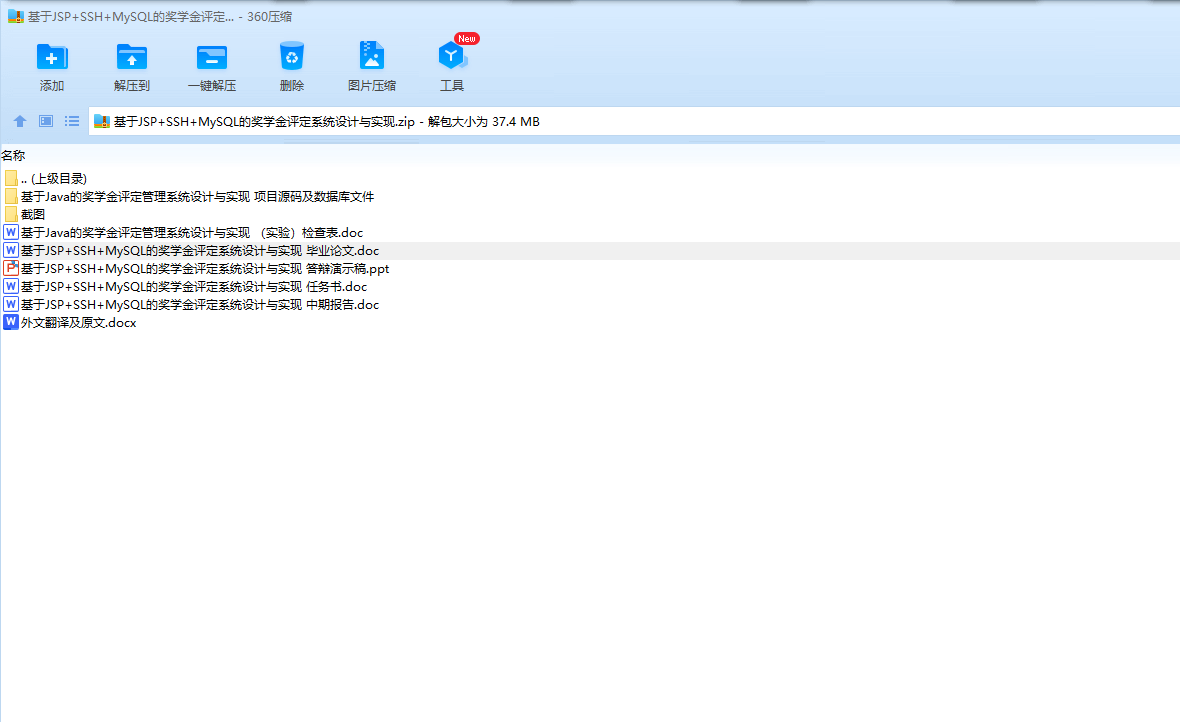Switch to the detail pane view icon
This screenshot has height=722, width=1180.
pyautogui.click(x=46, y=121)
